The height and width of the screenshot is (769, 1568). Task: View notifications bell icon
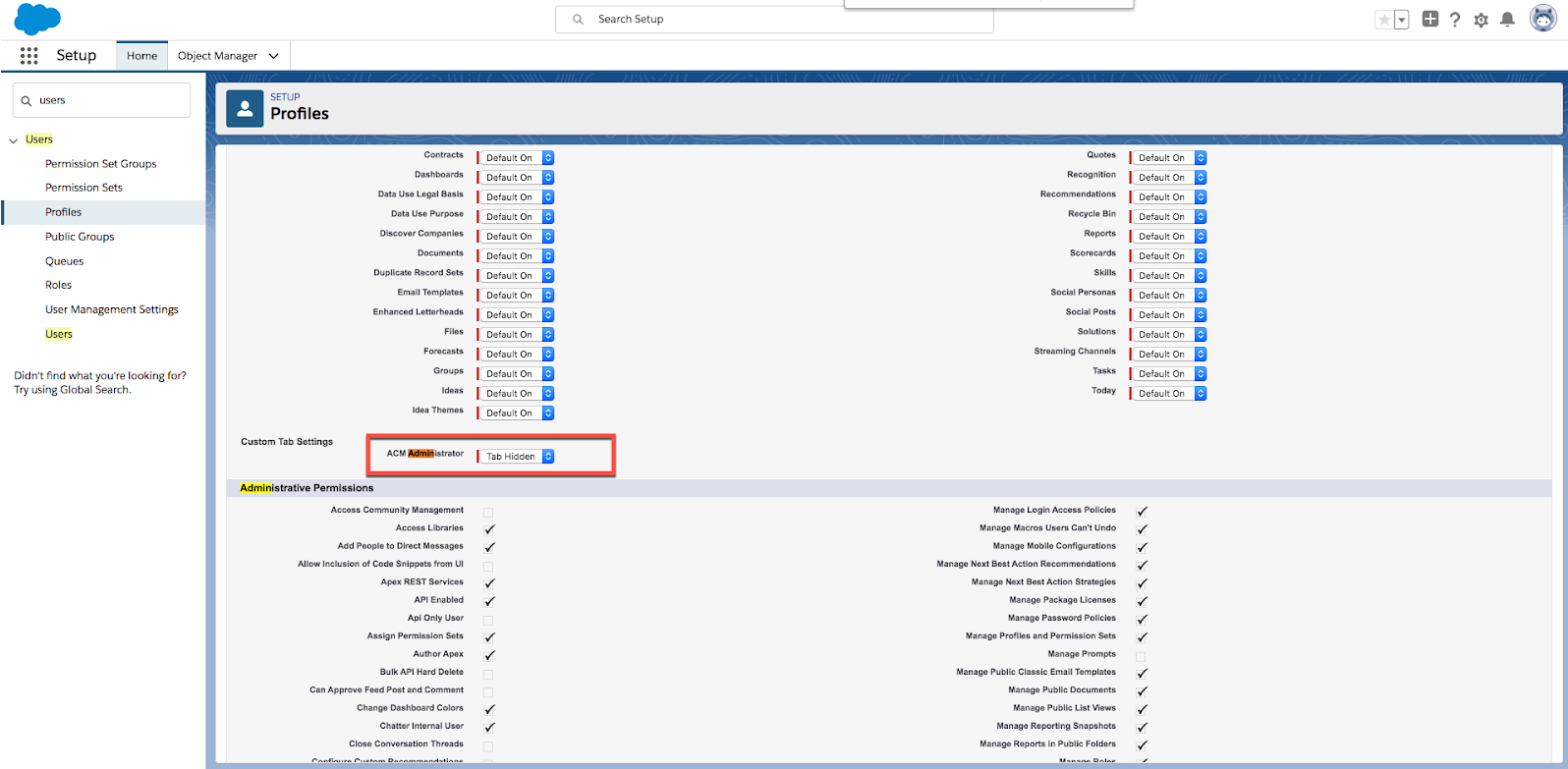[x=1507, y=20]
